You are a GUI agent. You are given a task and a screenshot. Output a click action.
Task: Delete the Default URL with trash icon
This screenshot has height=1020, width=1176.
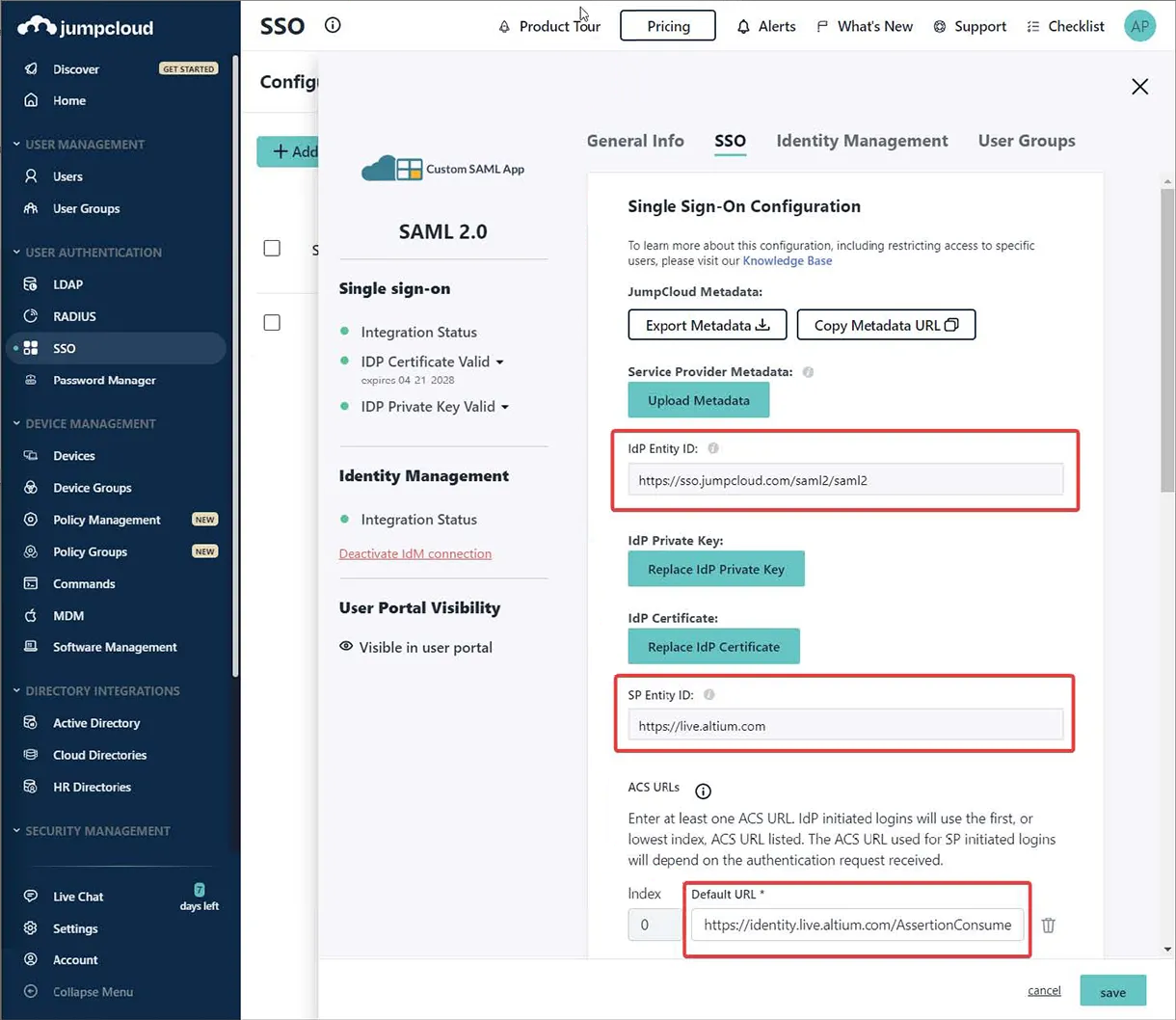tap(1049, 926)
